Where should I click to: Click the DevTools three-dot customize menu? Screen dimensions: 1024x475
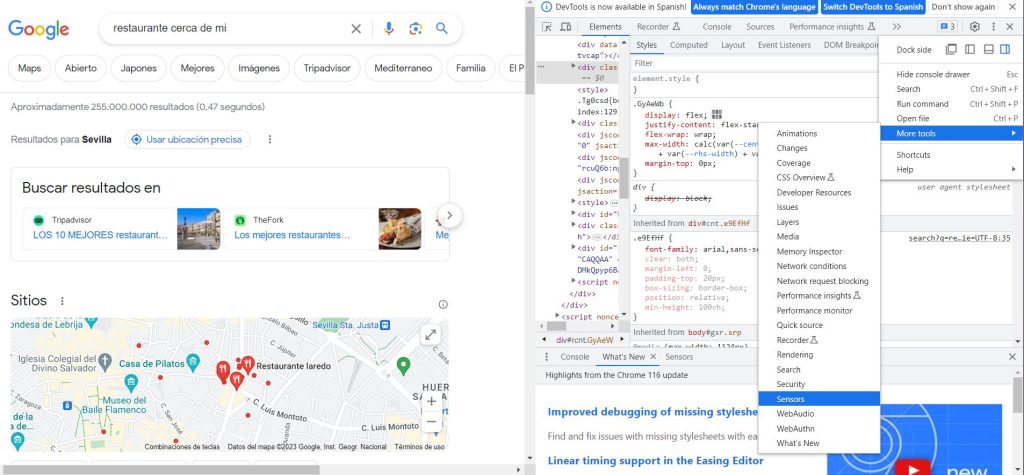coord(993,27)
